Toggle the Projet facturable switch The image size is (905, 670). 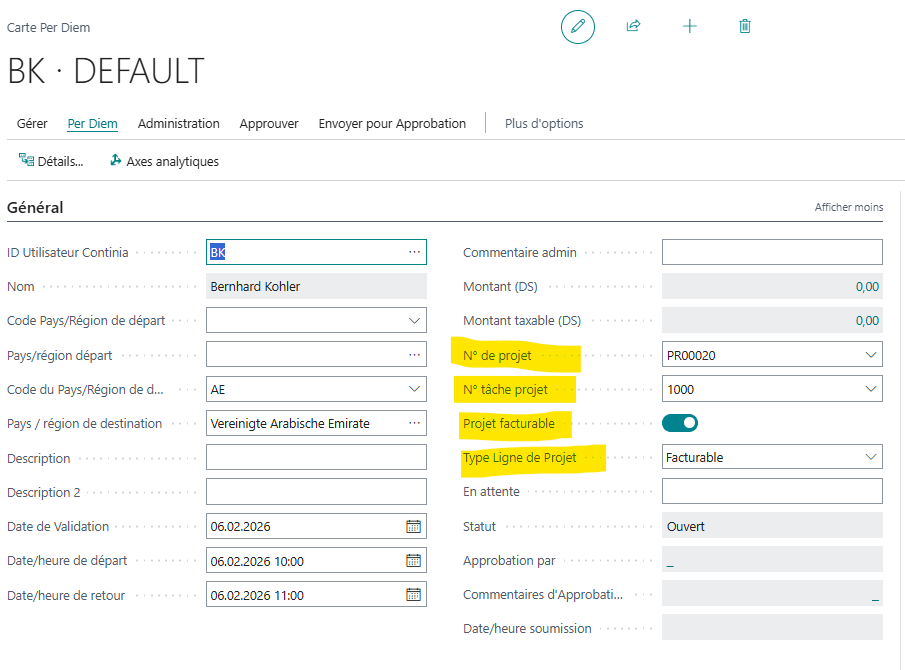click(680, 423)
